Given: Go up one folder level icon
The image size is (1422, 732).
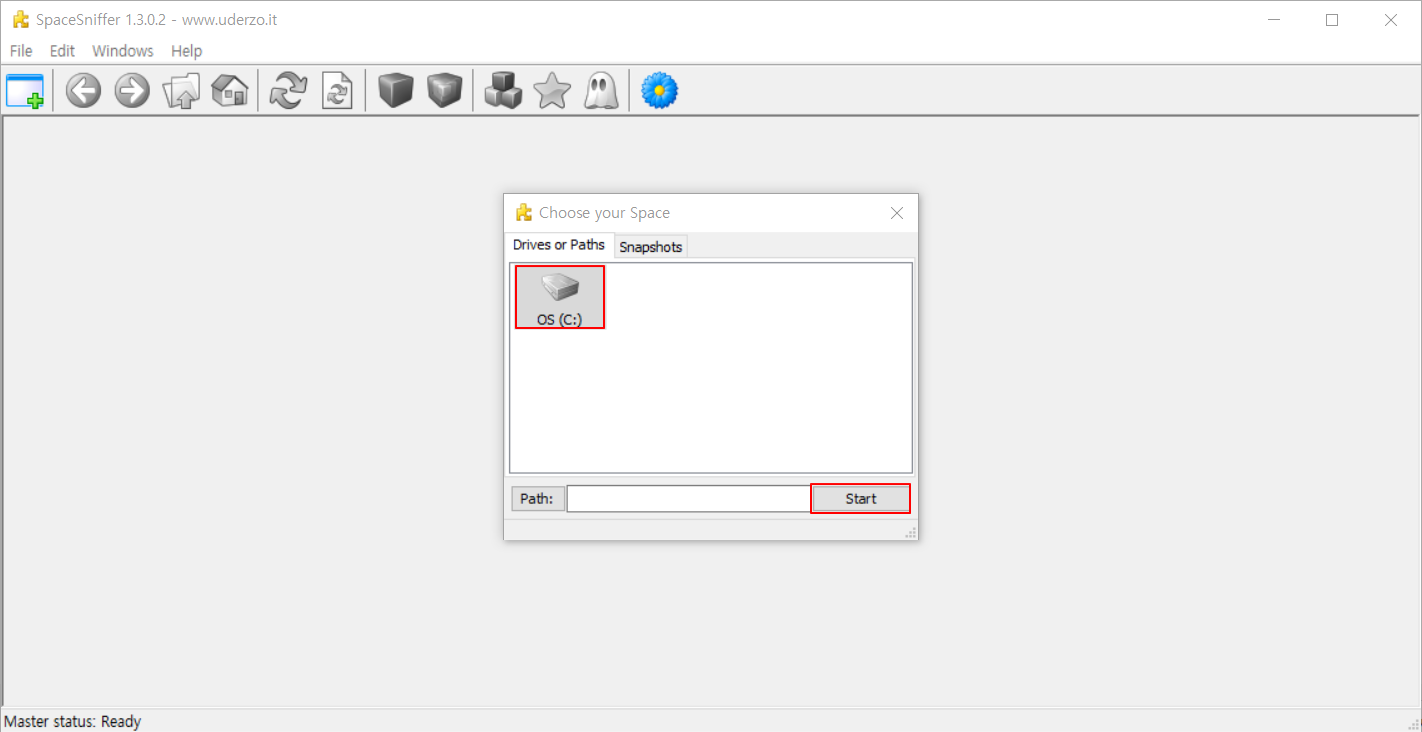Looking at the screenshot, I should (181, 91).
